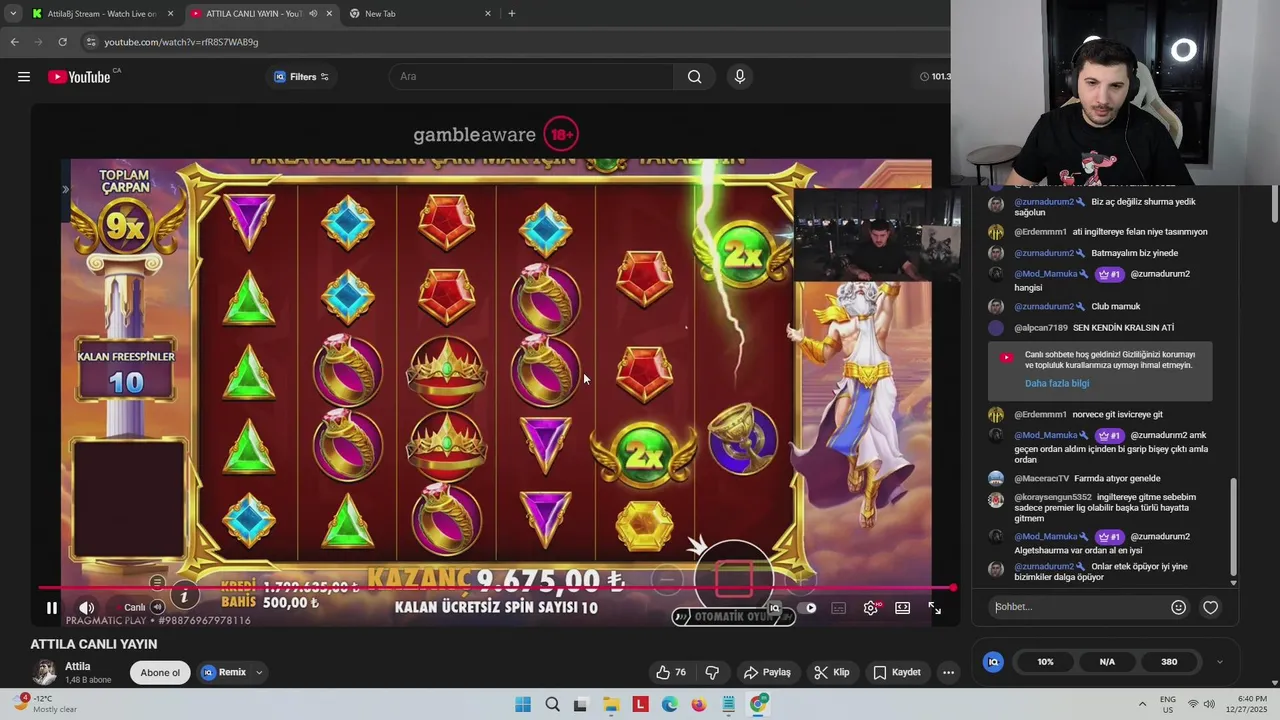Open Attila channel avatar
Viewport: 1280px width, 720px height.
pos(44,672)
